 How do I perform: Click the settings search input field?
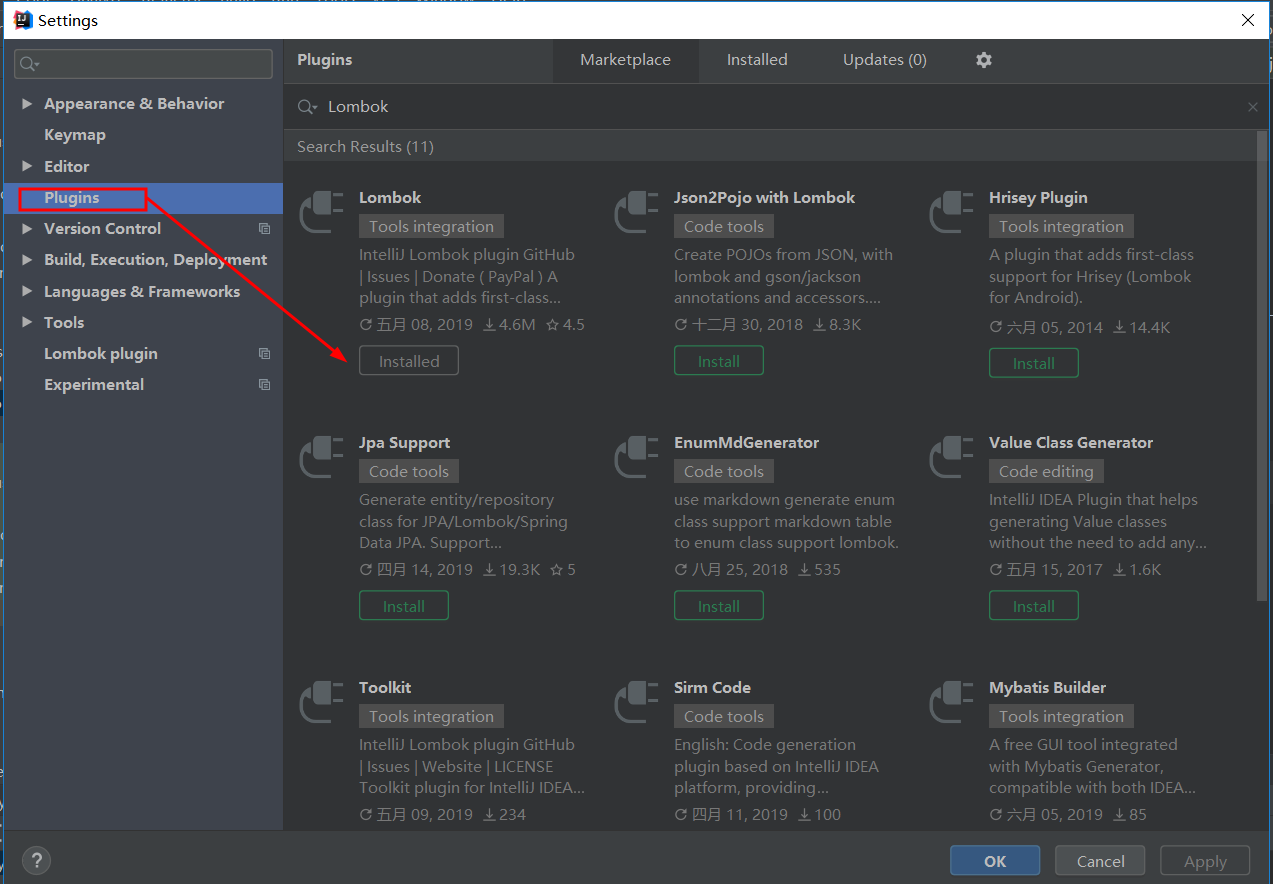(143, 64)
